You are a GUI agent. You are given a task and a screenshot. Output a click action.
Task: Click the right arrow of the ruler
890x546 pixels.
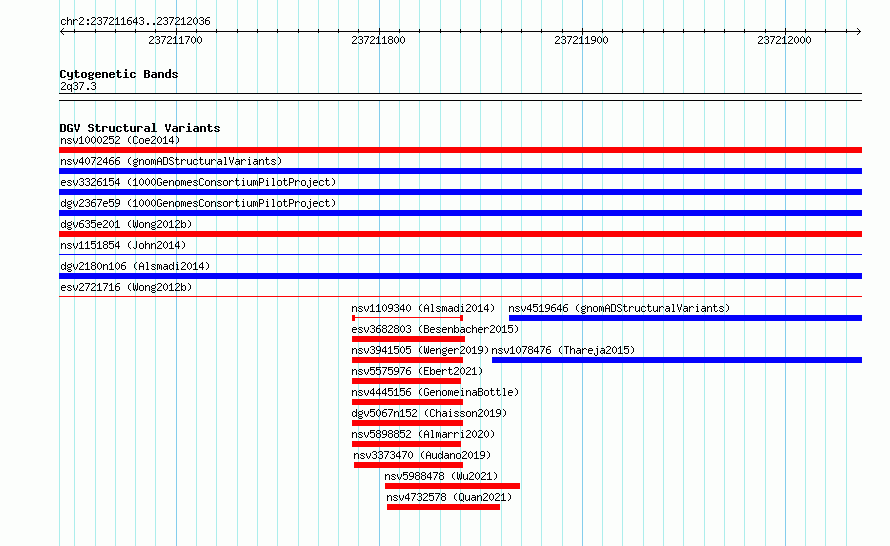coord(859,32)
